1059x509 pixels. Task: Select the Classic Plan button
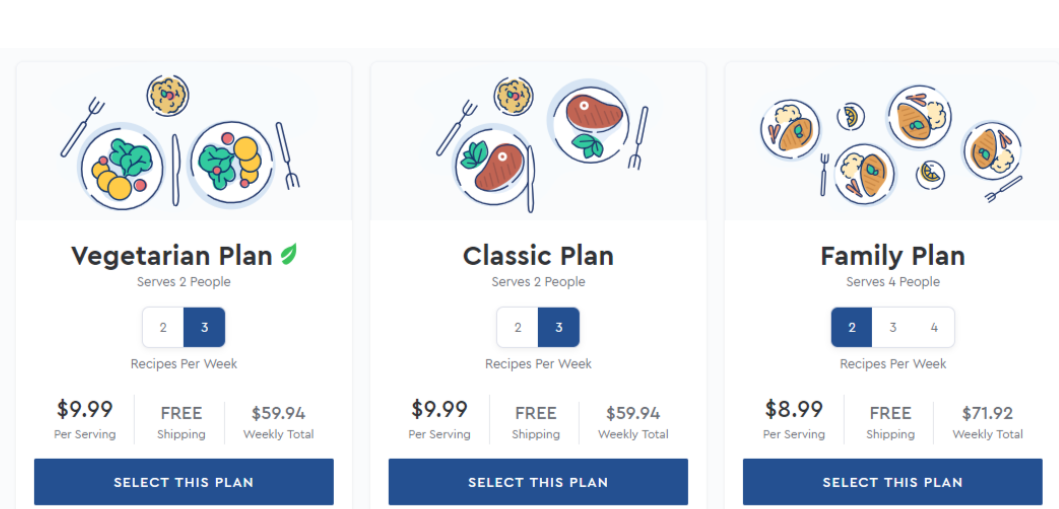[x=538, y=482]
